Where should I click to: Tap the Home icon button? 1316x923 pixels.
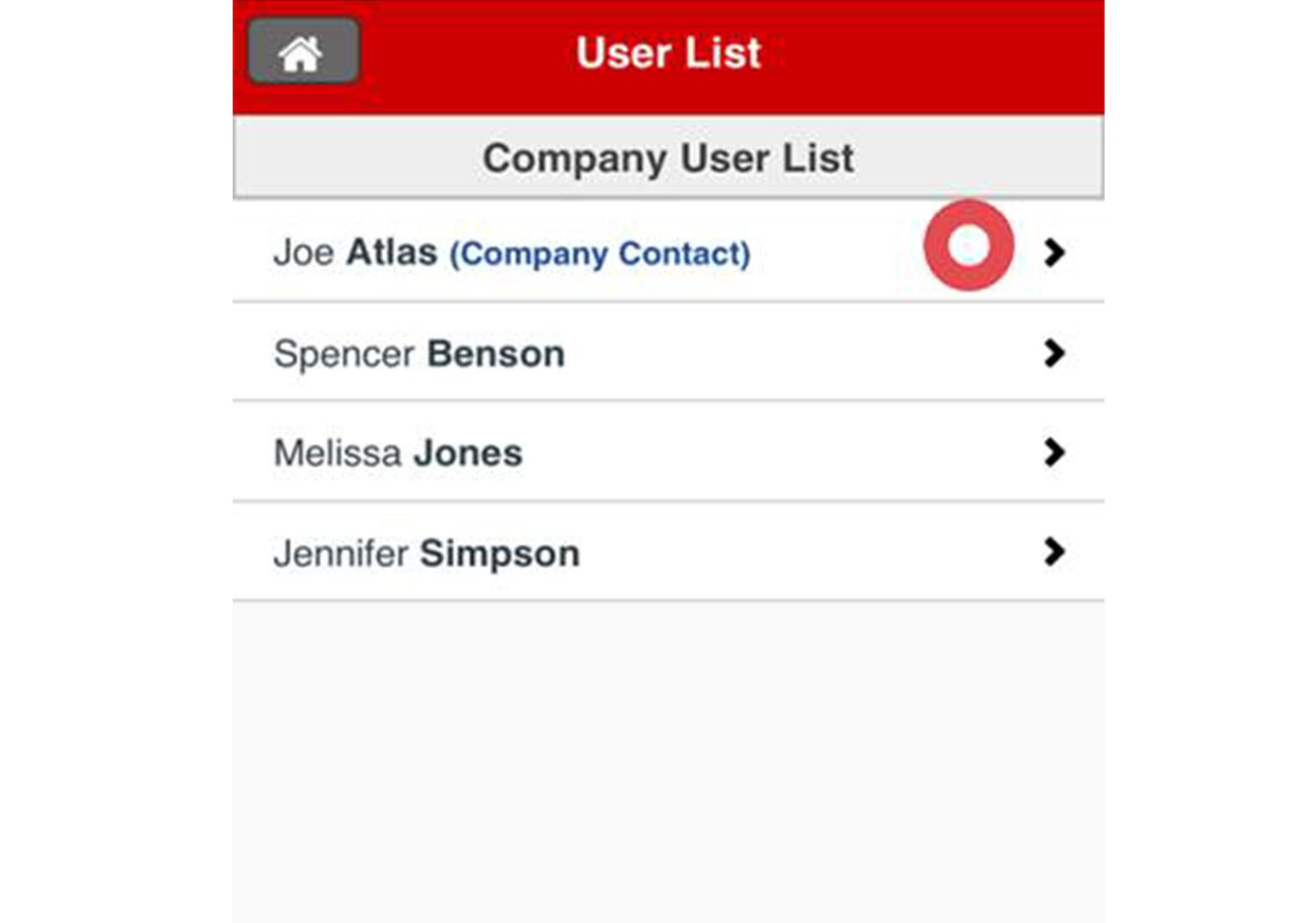pos(302,52)
